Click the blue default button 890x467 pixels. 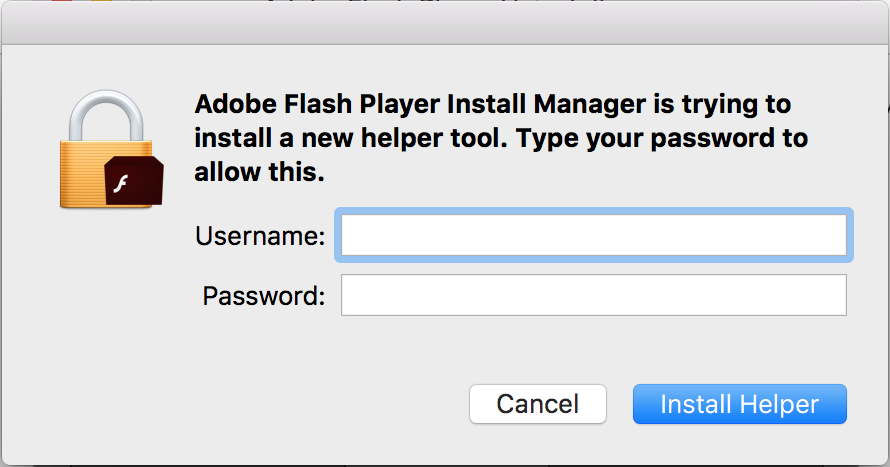click(740, 404)
